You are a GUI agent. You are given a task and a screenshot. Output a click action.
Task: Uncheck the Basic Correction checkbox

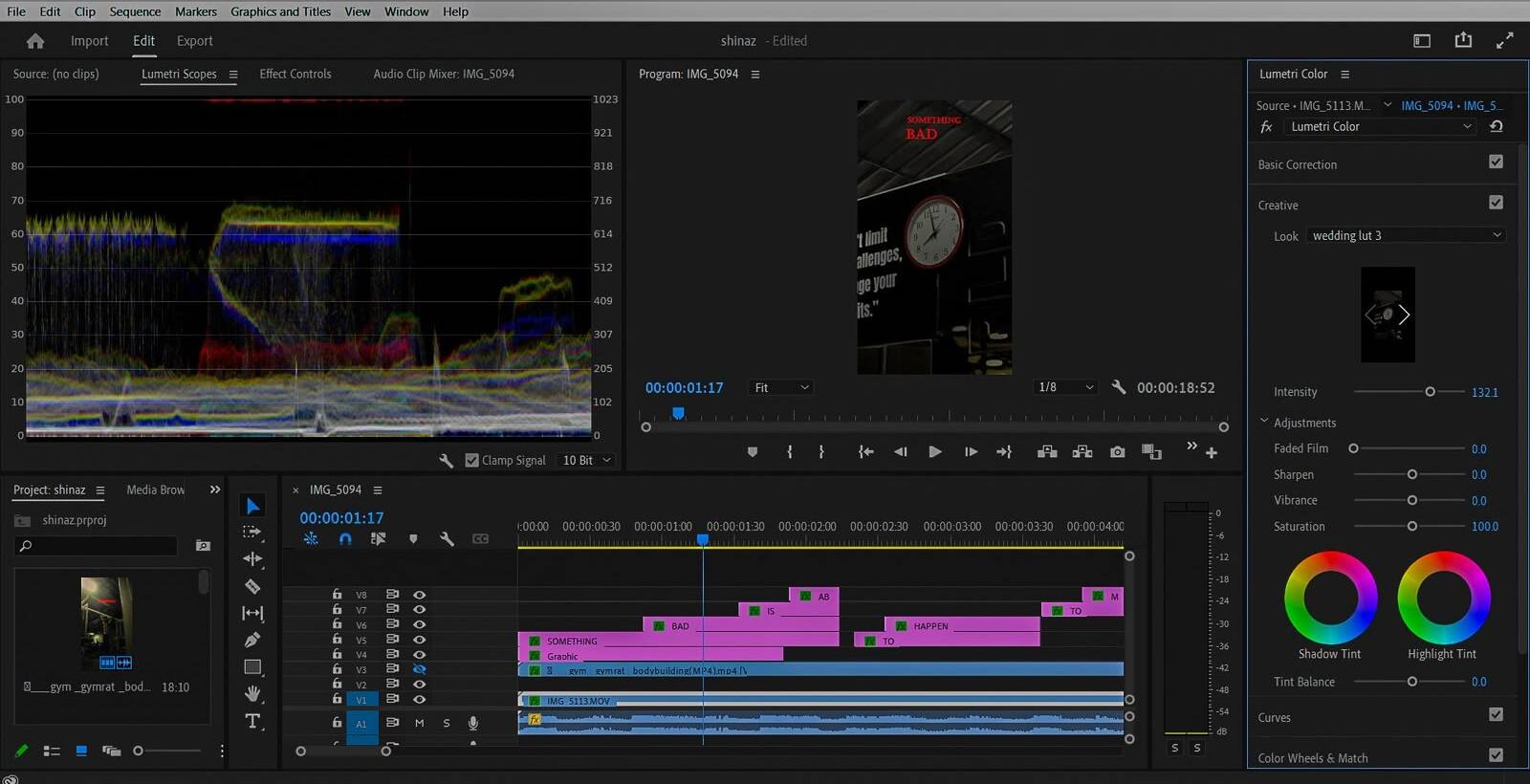(1496, 163)
